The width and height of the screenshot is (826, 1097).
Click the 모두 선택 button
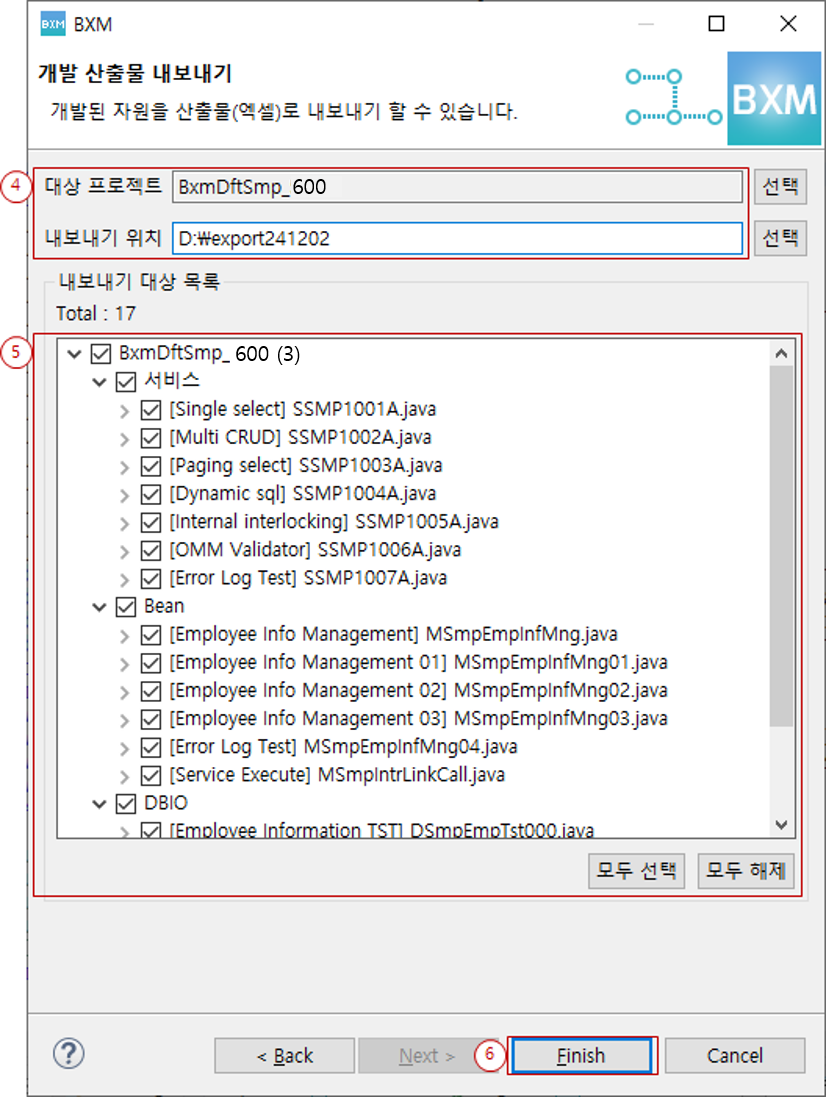point(636,871)
